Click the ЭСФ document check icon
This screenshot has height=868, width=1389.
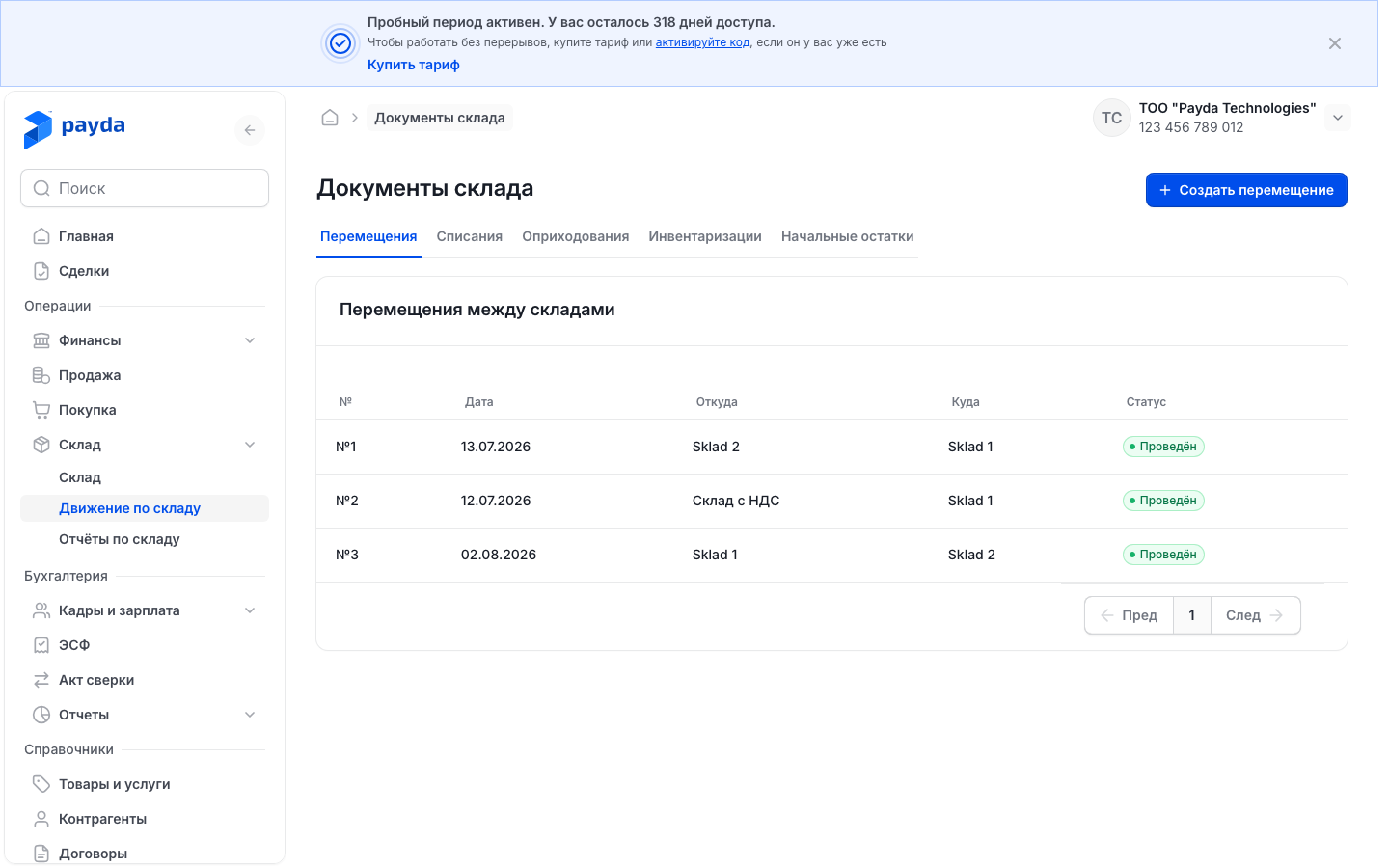coord(41,645)
